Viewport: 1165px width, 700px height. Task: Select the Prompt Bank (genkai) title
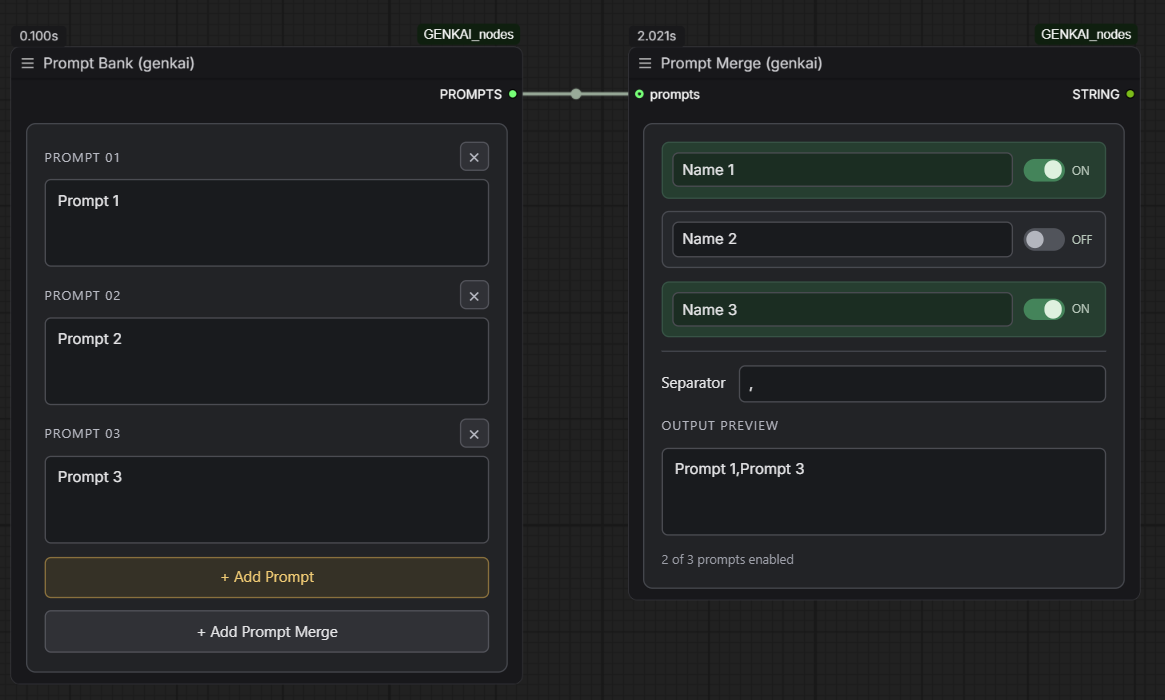[x=119, y=63]
